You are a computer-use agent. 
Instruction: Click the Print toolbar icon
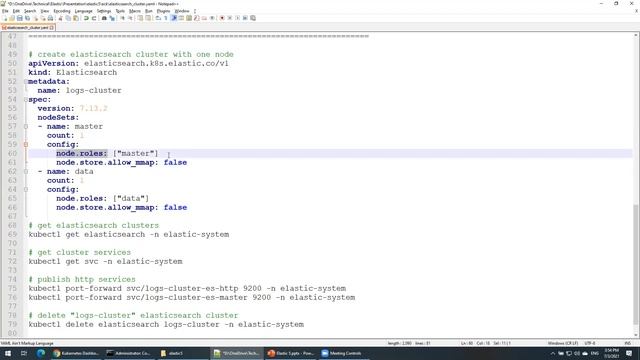(x=51, y=18)
